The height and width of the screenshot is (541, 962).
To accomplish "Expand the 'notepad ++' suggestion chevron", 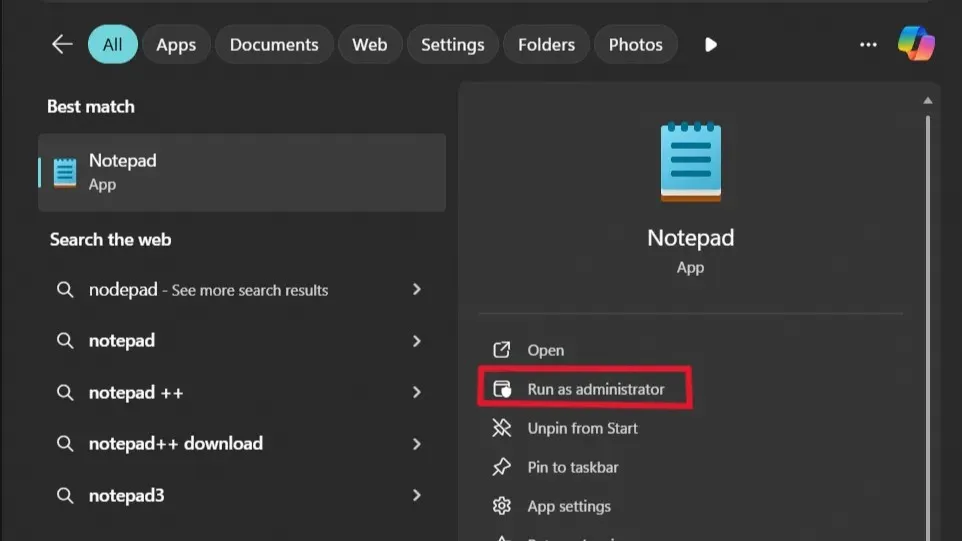I will pyautogui.click(x=417, y=392).
